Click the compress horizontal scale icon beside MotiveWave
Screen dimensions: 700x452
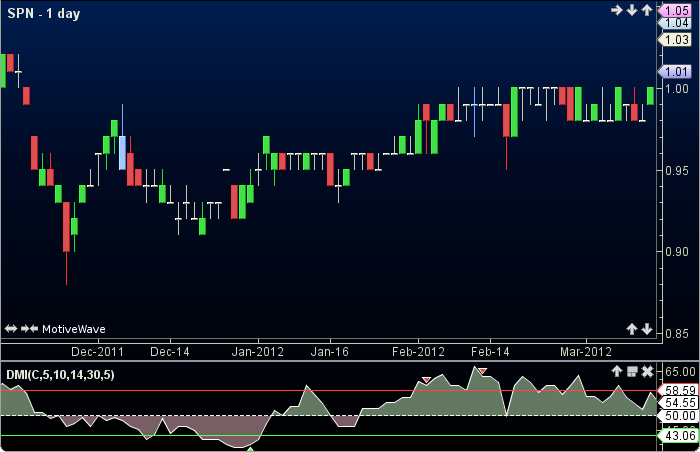pyautogui.click(x=30, y=329)
